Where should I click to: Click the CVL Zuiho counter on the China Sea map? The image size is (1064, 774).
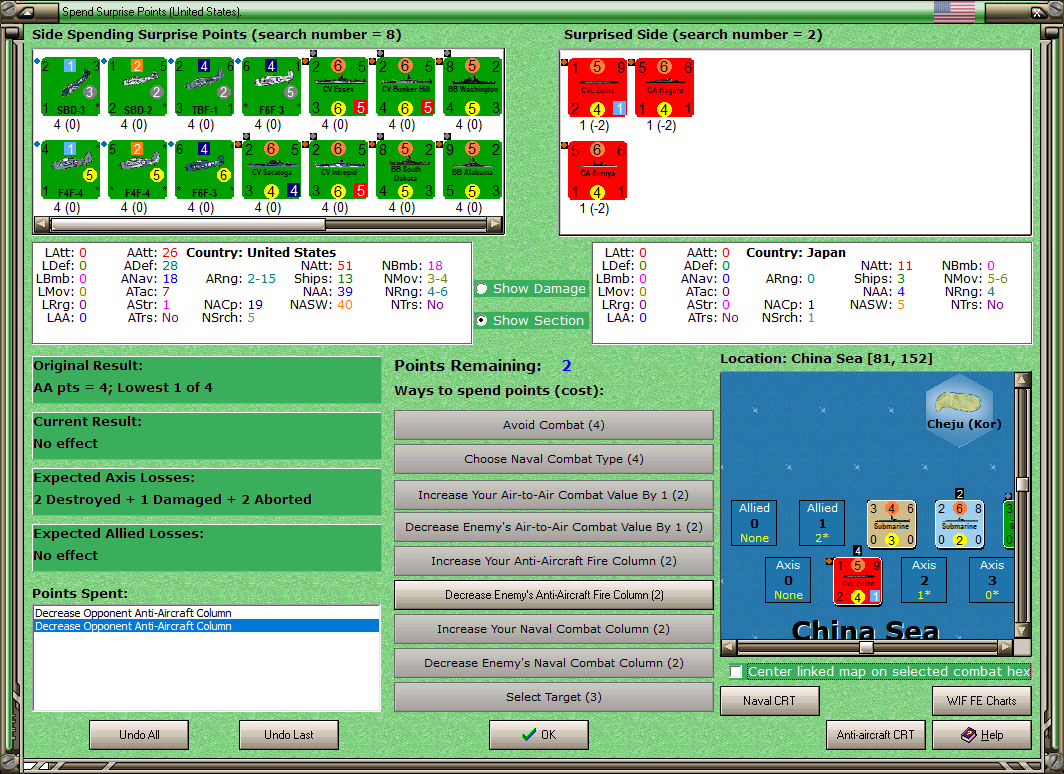pyautogui.click(x=858, y=581)
